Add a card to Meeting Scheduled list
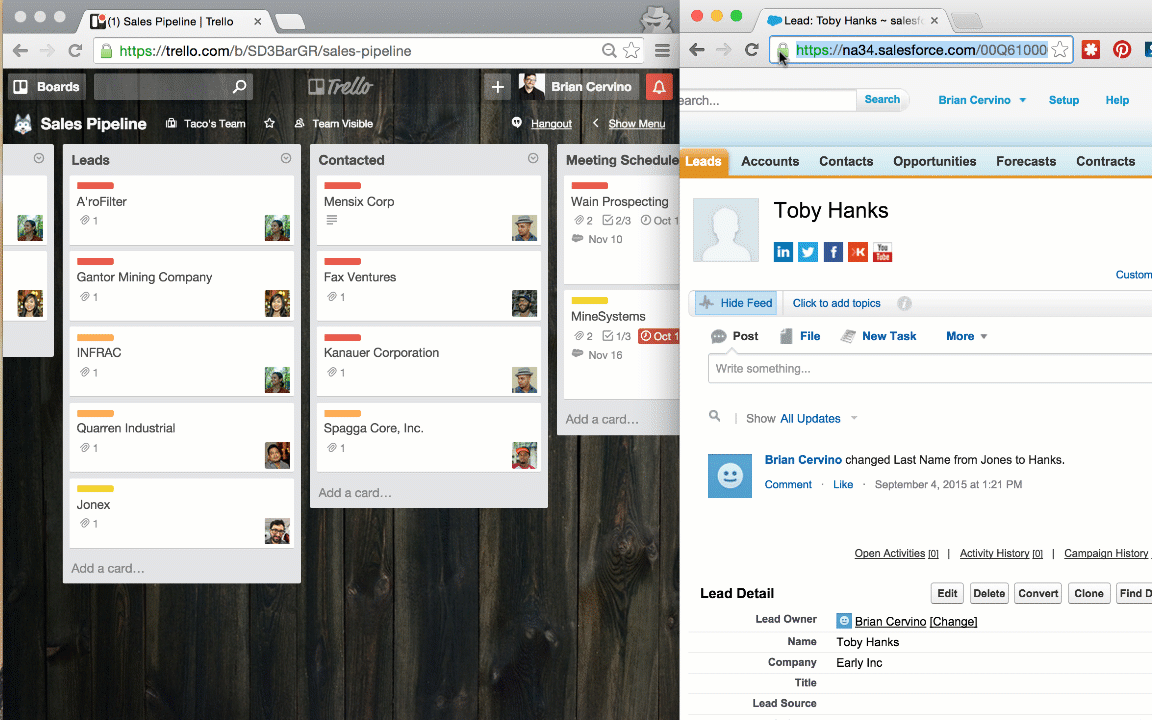 pos(602,420)
